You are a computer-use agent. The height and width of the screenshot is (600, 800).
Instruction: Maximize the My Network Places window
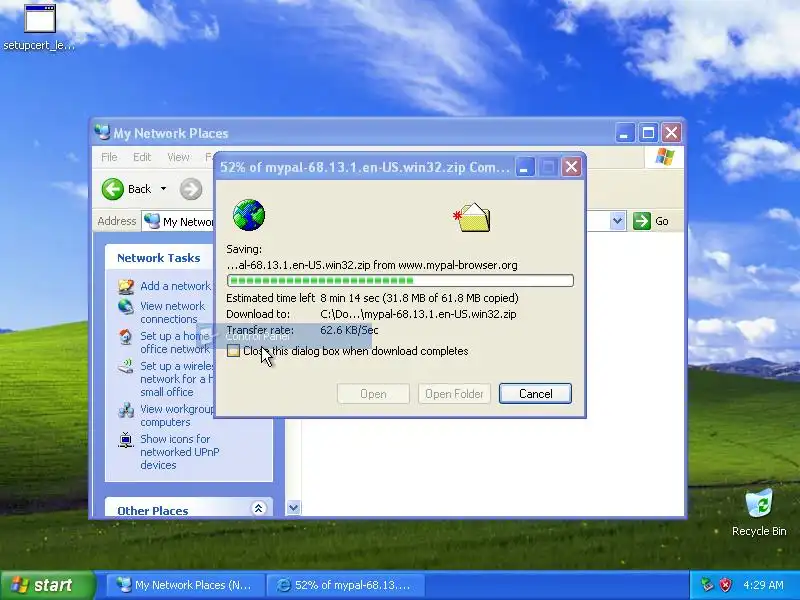648,133
